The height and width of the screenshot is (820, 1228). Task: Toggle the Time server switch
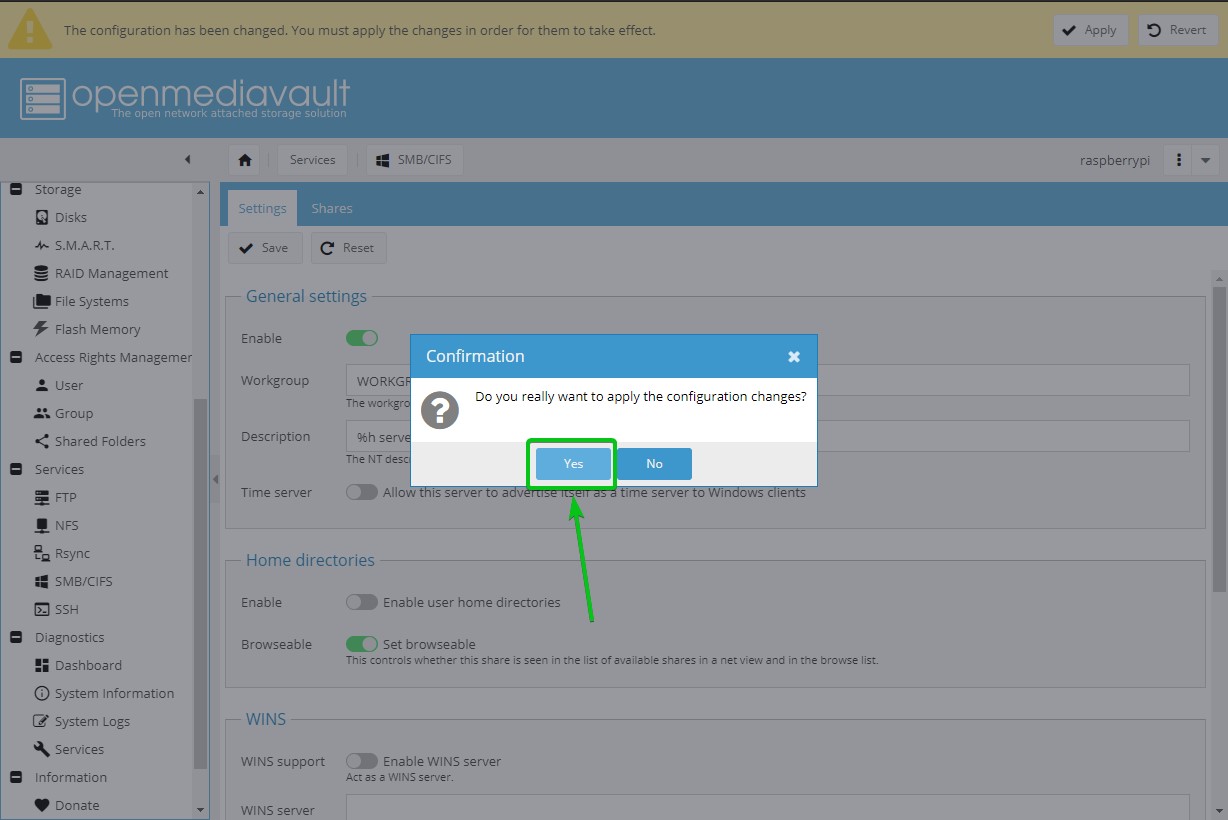click(x=362, y=492)
